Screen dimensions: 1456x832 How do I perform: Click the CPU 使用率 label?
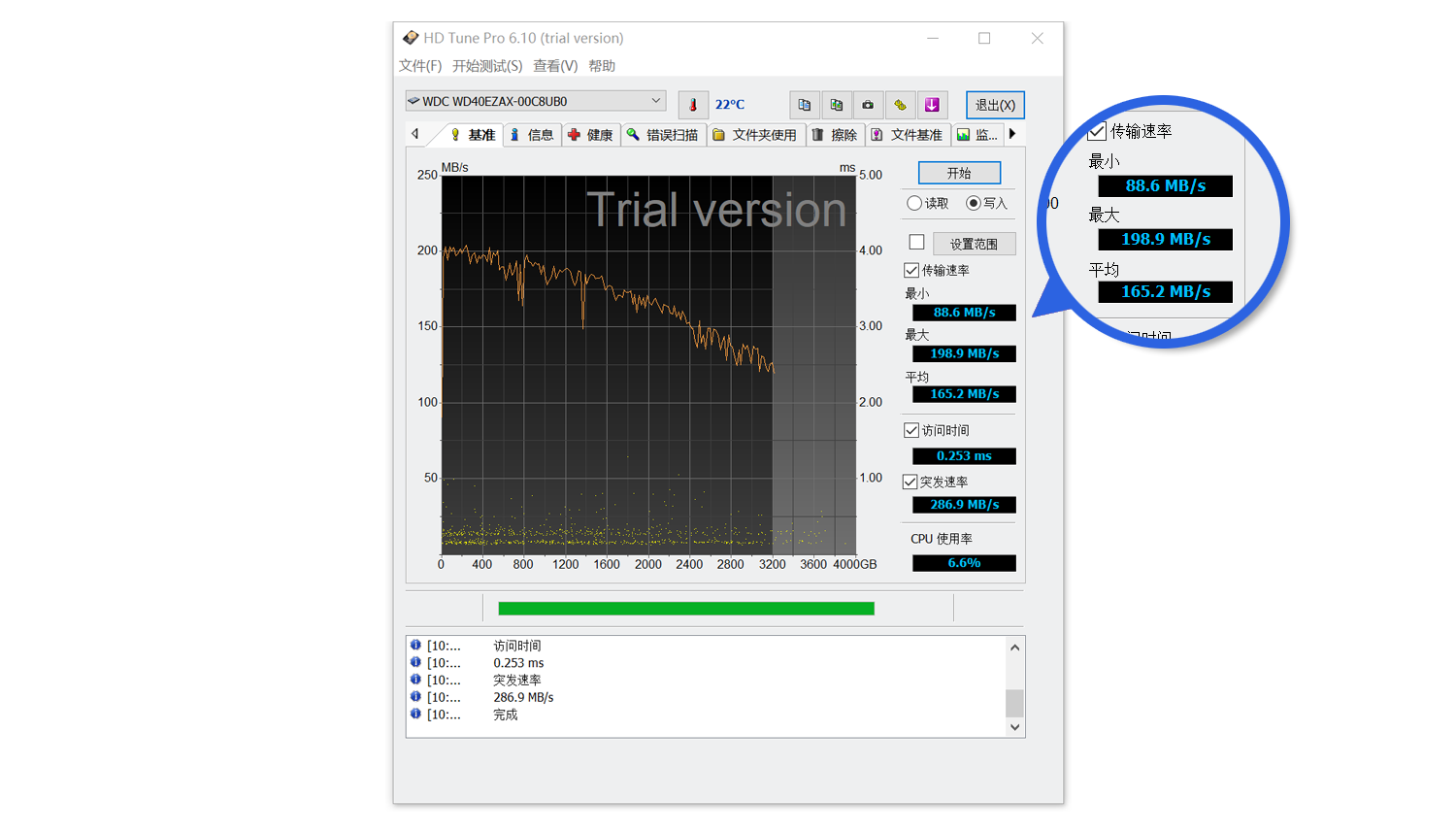(942, 539)
